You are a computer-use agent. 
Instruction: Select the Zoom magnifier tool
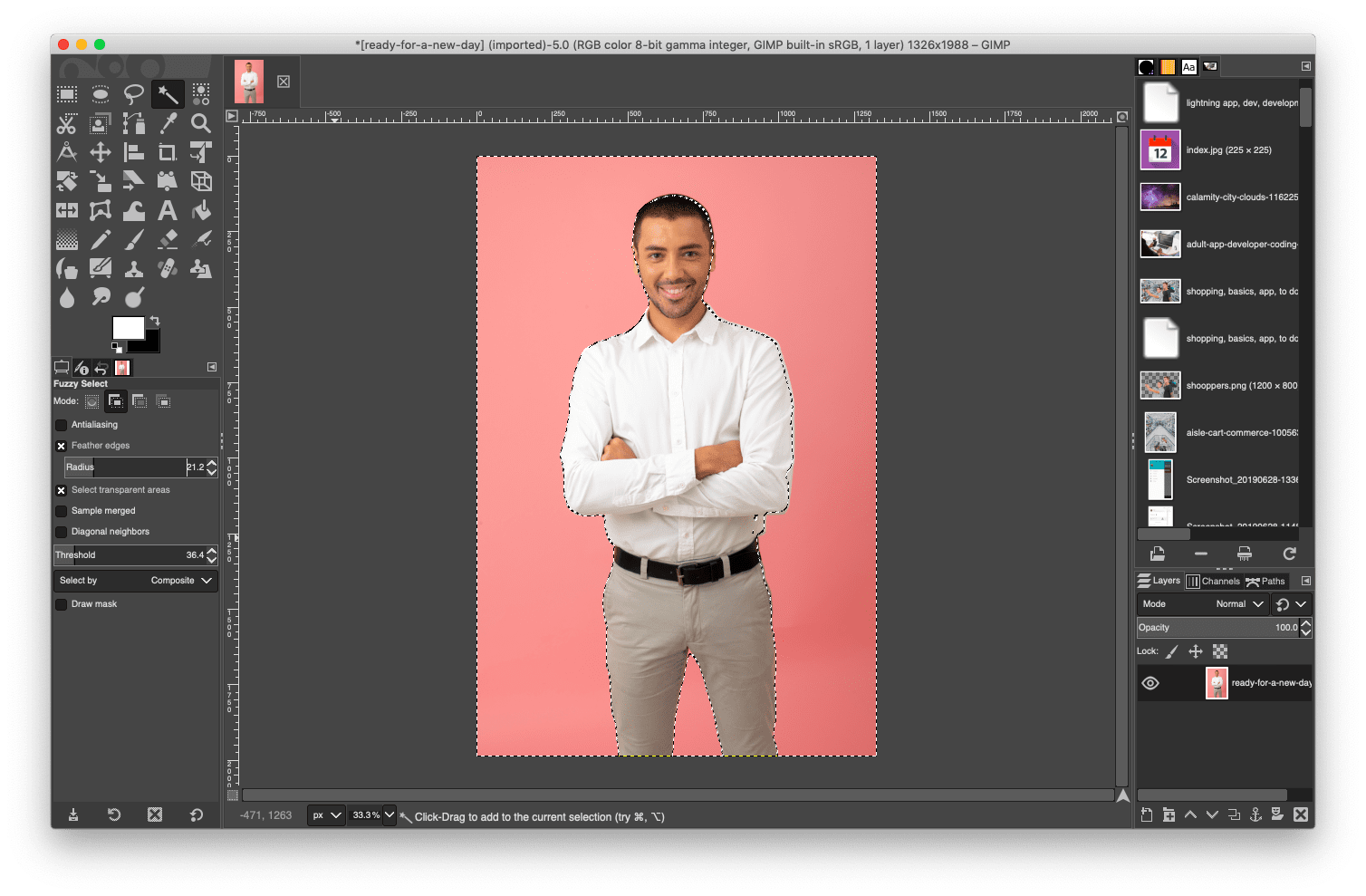pyautogui.click(x=201, y=123)
